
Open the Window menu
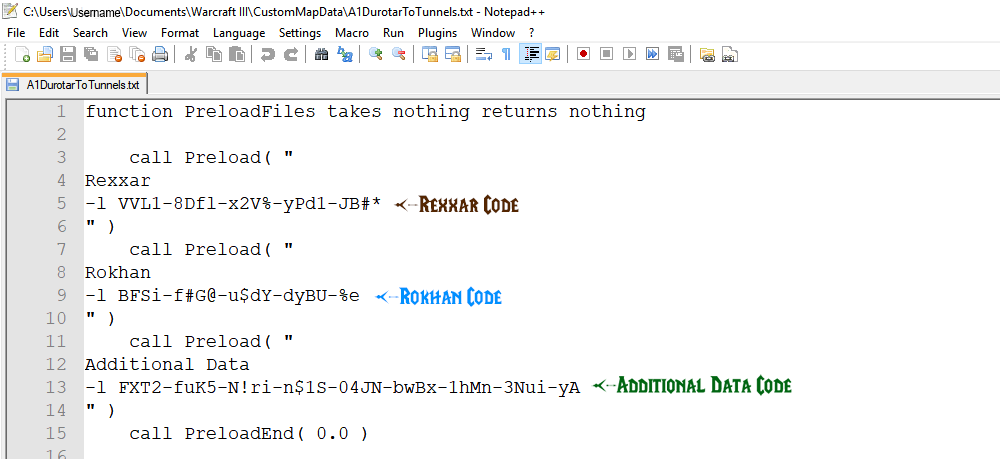click(492, 33)
